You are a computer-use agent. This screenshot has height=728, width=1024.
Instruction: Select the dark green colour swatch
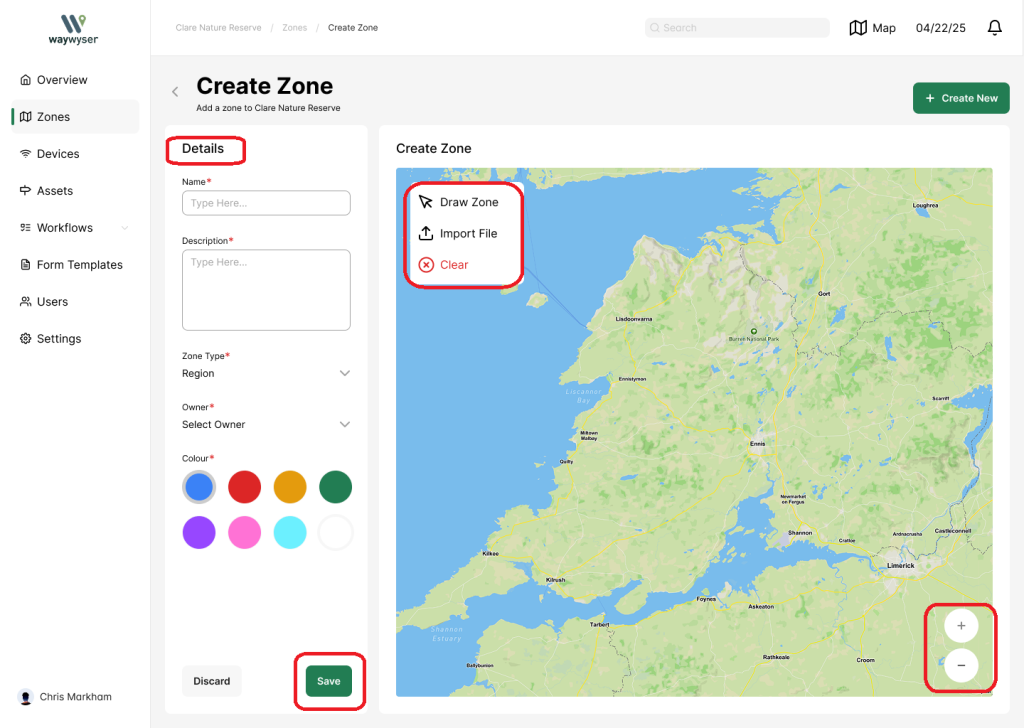[335, 487]
